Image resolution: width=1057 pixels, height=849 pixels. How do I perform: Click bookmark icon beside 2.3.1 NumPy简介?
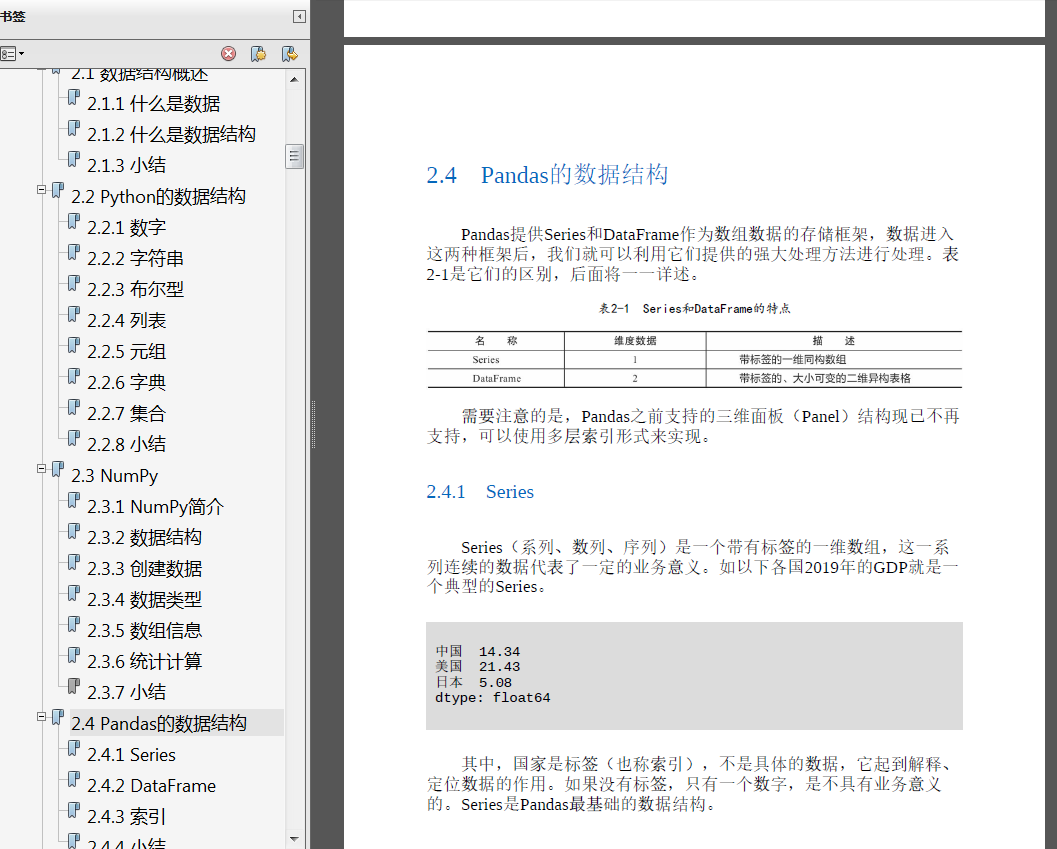click(x=73, y=500)
